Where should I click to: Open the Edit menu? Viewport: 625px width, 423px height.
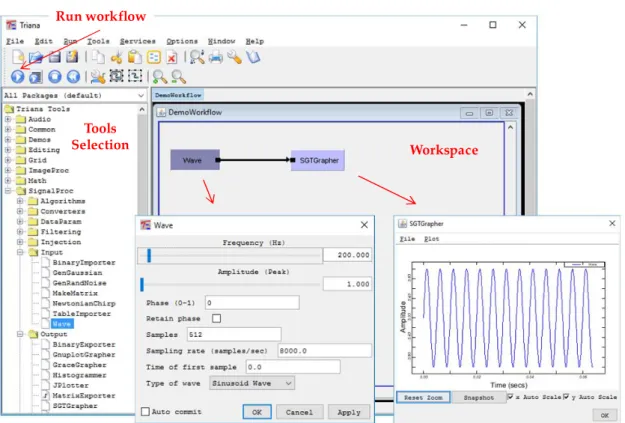pyautogui.click(x=43, y=41)
